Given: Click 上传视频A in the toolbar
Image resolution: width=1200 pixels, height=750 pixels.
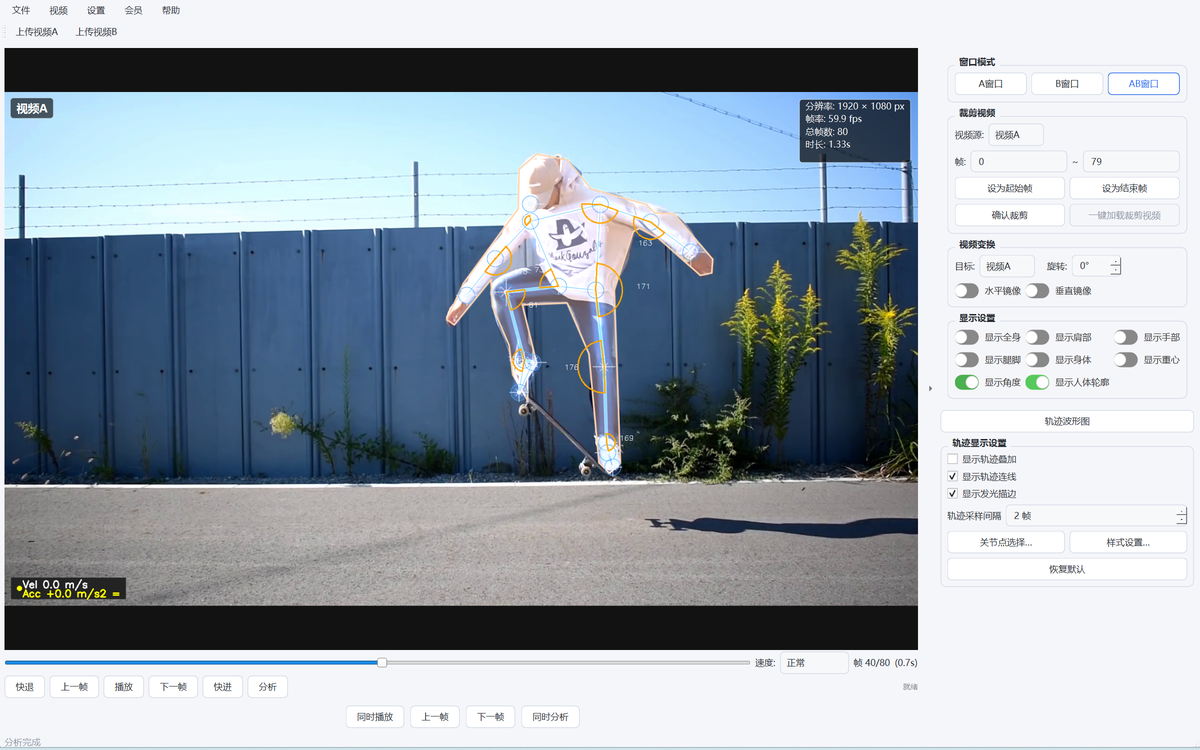Looking at the screenshot, I should [x=37, y=32].
